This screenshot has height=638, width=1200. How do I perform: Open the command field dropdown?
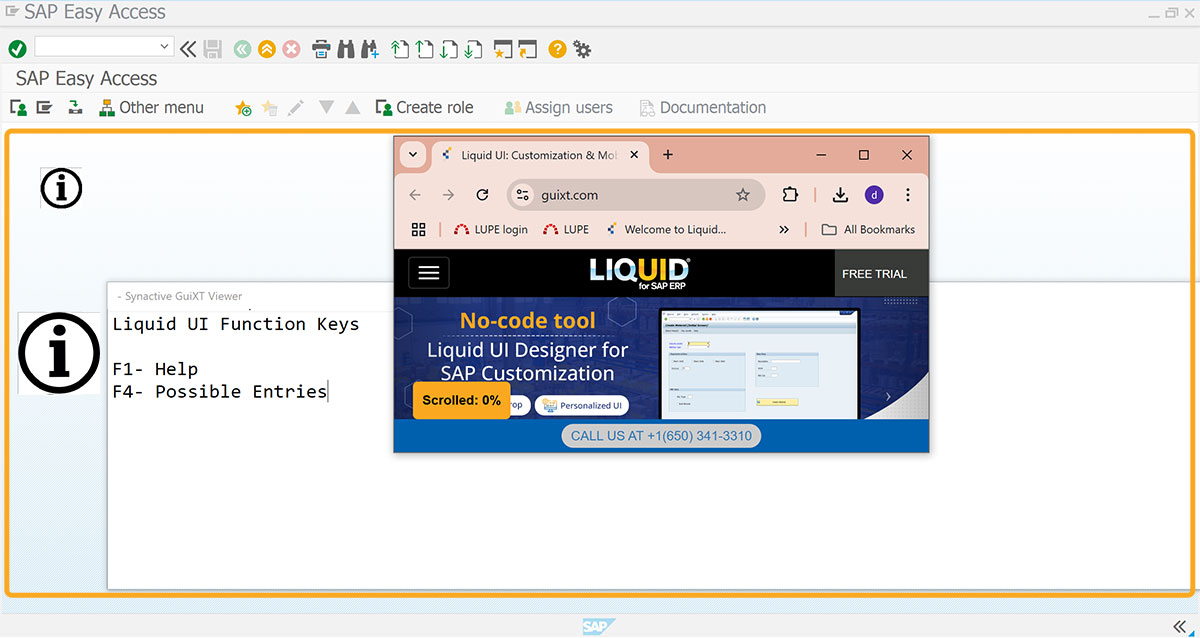coord(165,47)
